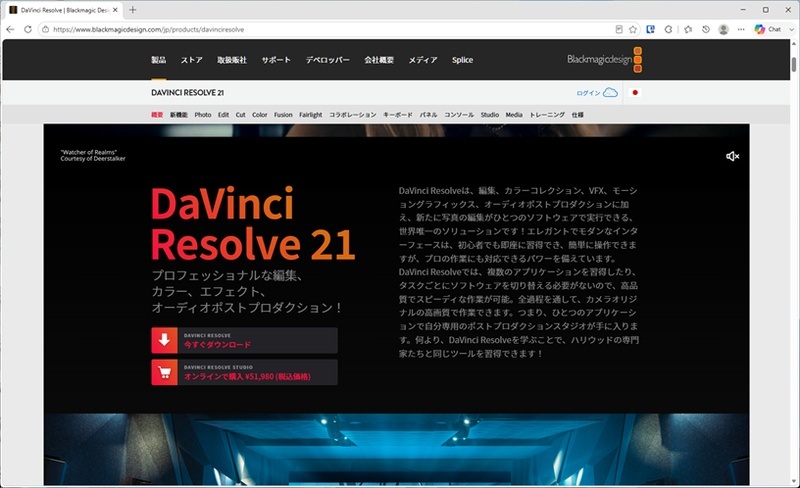
Task: Click "Watcher of Realms" courtesy credit text
Action: coord(93,155)
